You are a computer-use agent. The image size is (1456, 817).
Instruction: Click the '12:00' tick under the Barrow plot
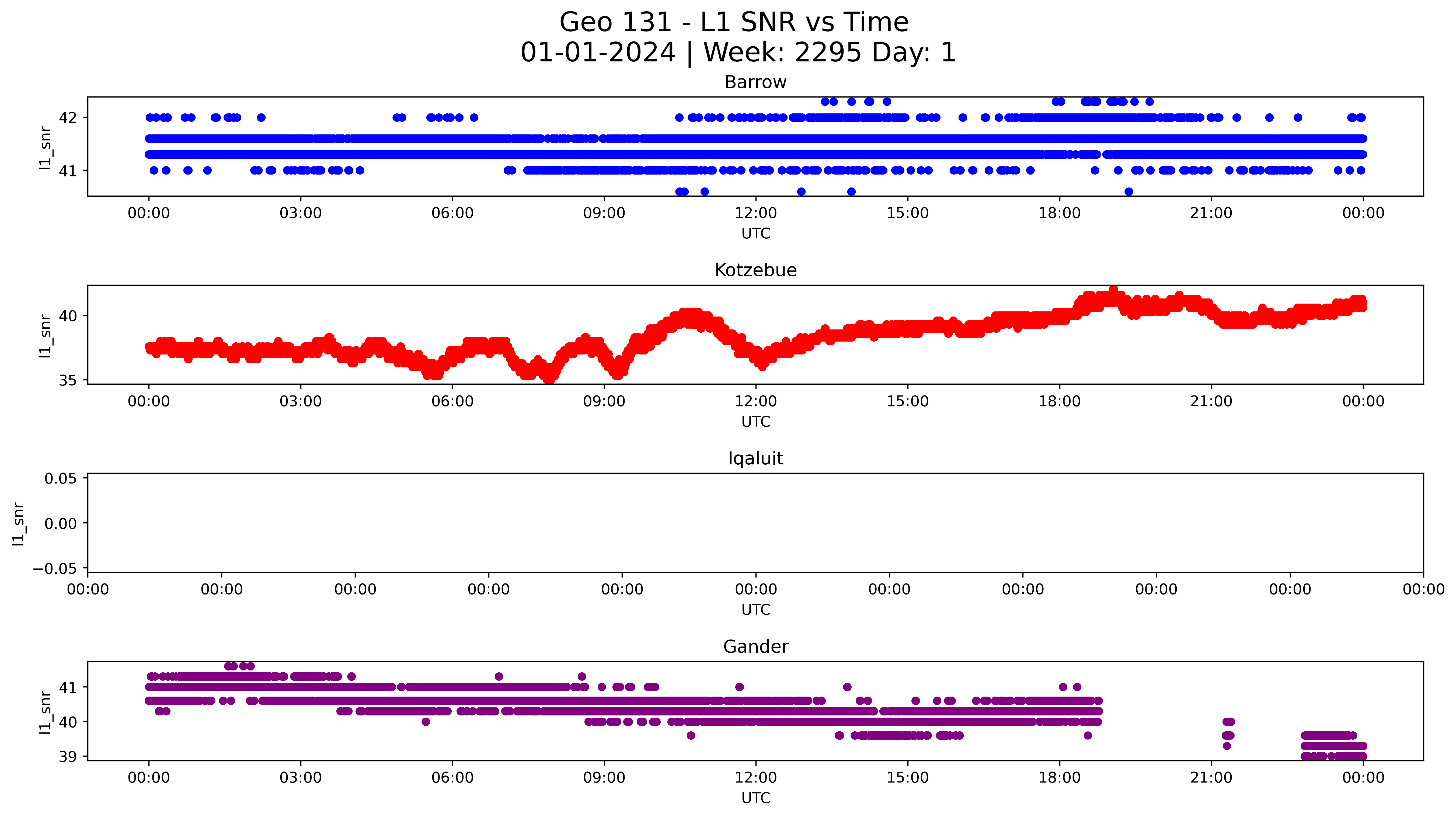756,213
